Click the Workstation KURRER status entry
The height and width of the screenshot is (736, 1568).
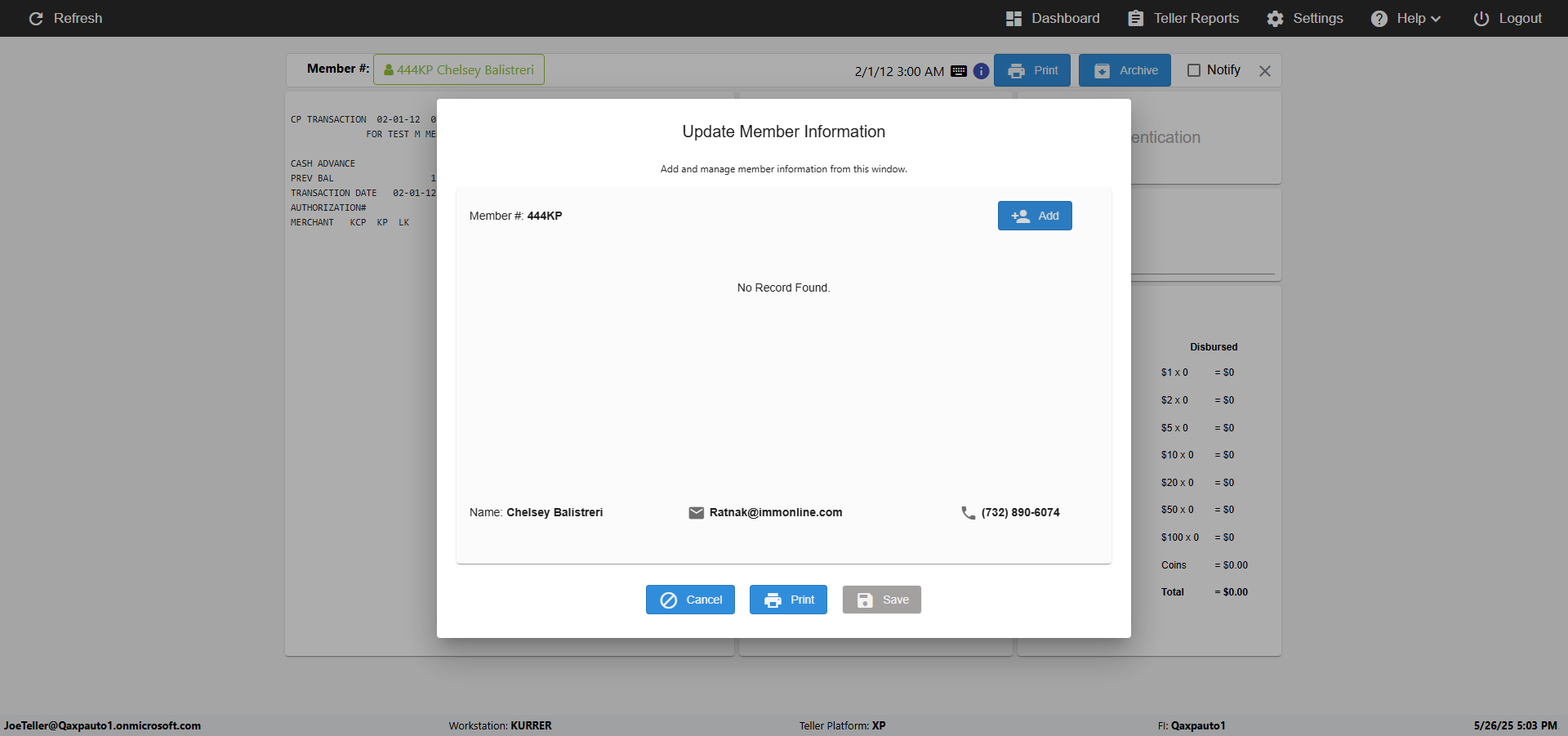[500, 725]
